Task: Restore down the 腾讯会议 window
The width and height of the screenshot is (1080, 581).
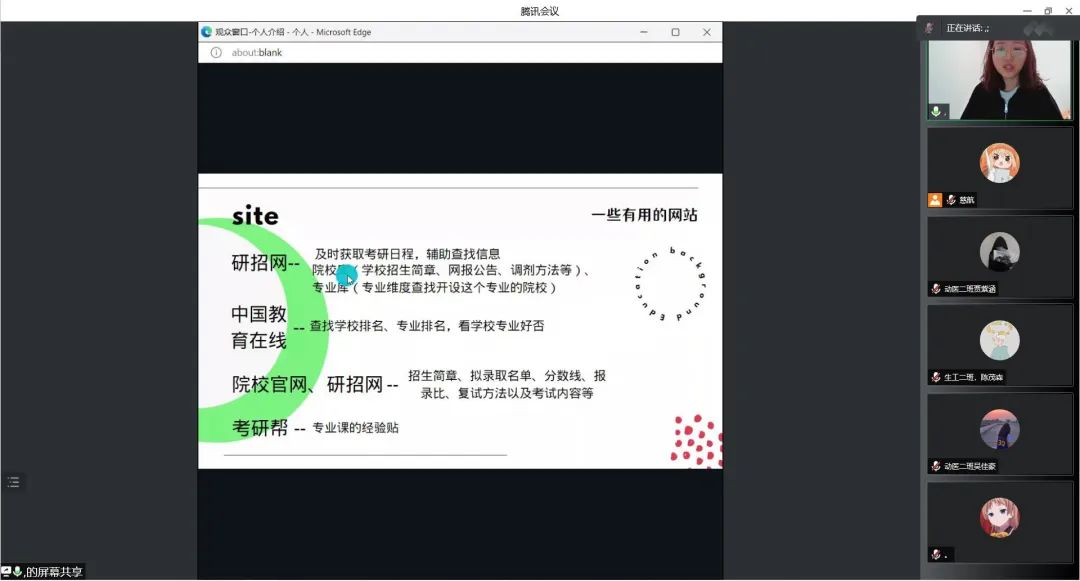Action: pos(1048,11)
